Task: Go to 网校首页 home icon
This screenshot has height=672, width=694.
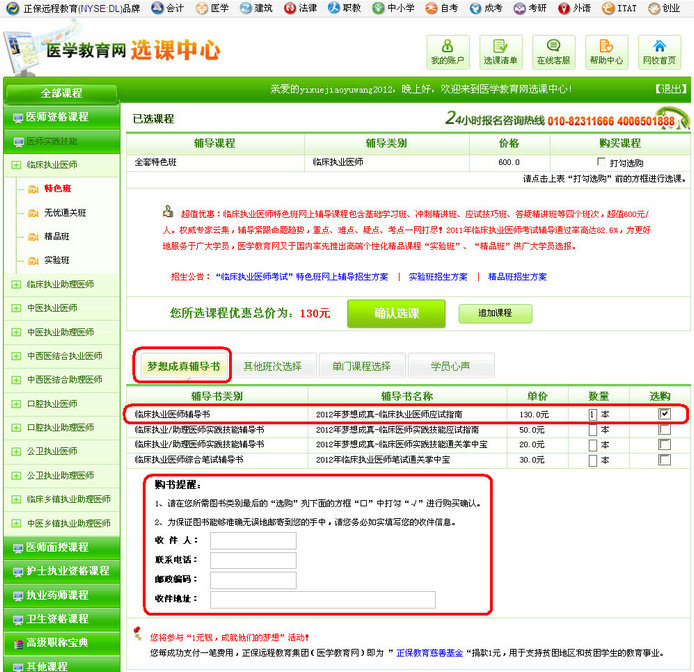Action: point(658,52)
